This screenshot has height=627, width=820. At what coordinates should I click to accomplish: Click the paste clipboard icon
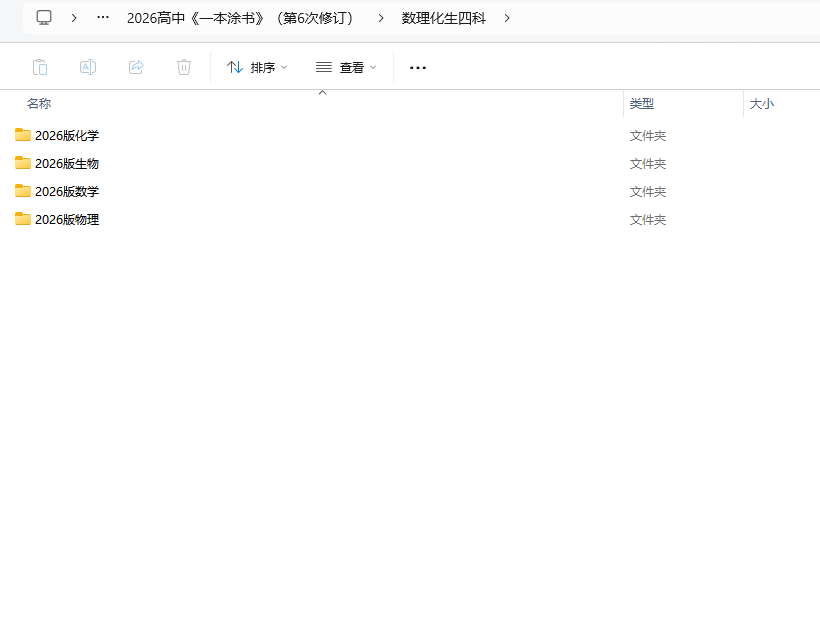coord(40,67)
